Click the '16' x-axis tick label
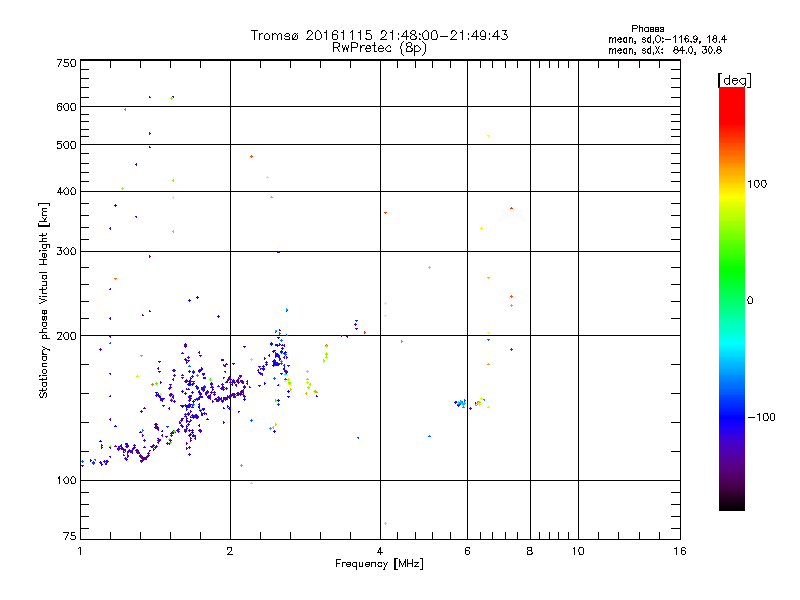This screenshot has width=800, height=600. 680,551
